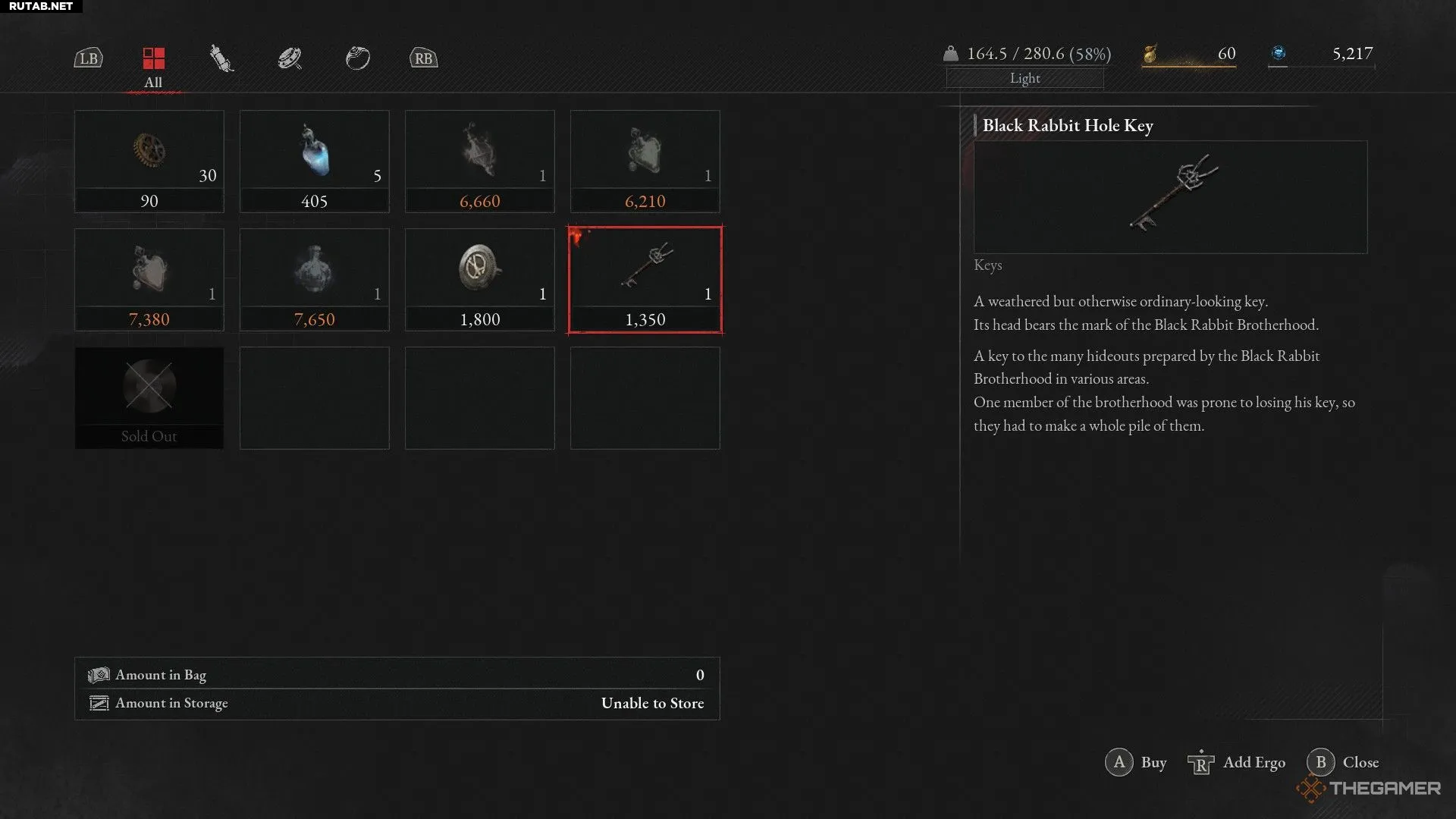
Task: Select the heart item priced 7,380
Action: coord(149,280)
